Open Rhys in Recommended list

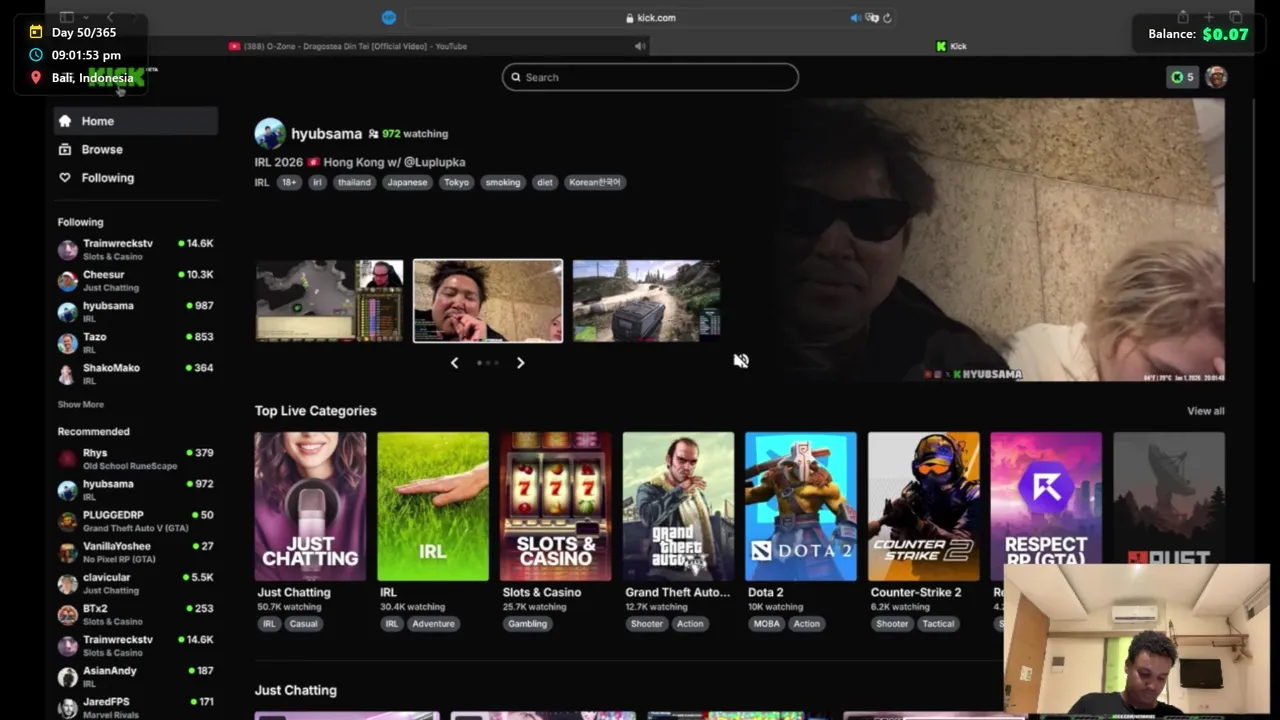(135, 459)
